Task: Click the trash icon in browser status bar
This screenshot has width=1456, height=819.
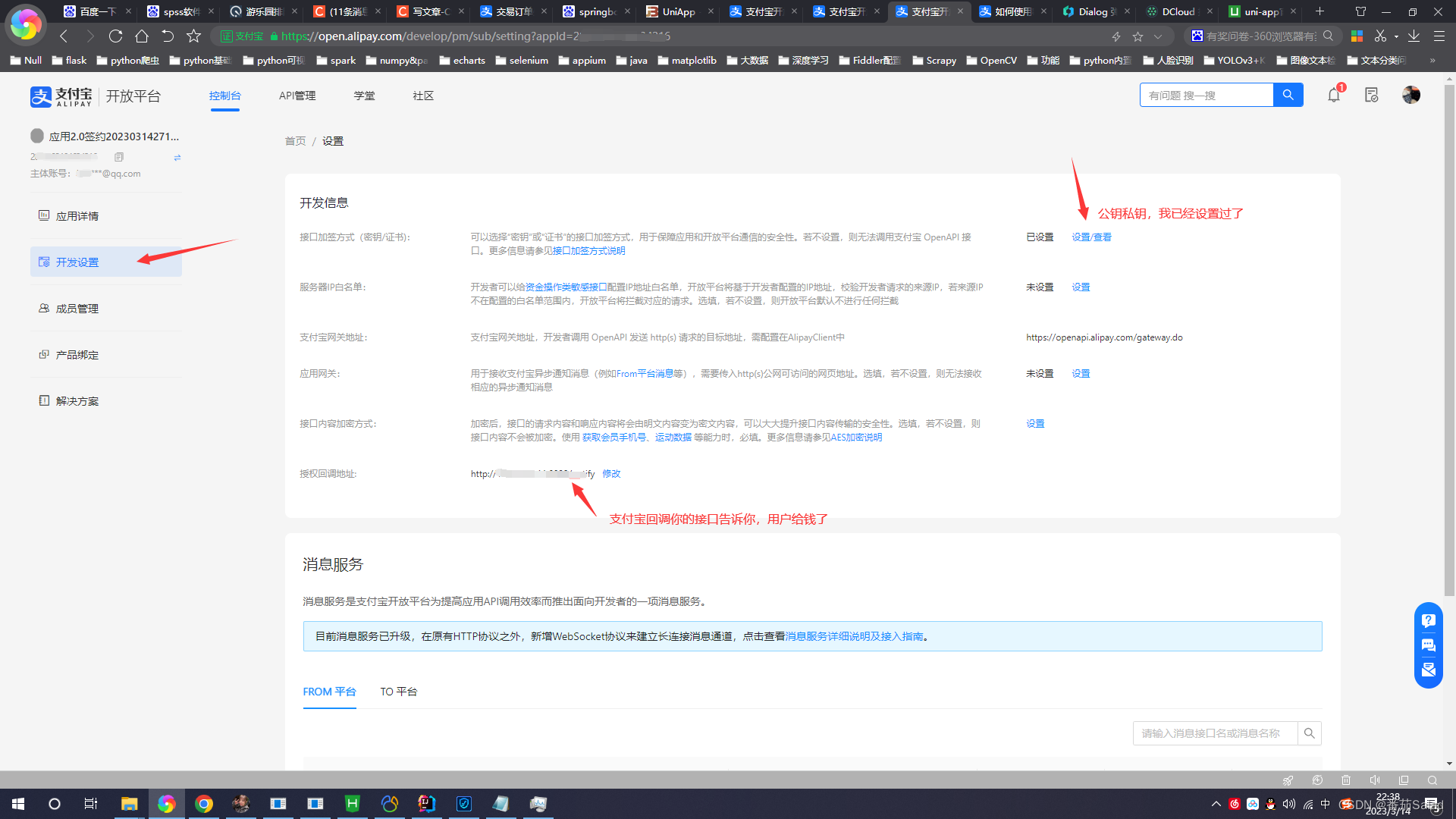Action: [1346, 780]
